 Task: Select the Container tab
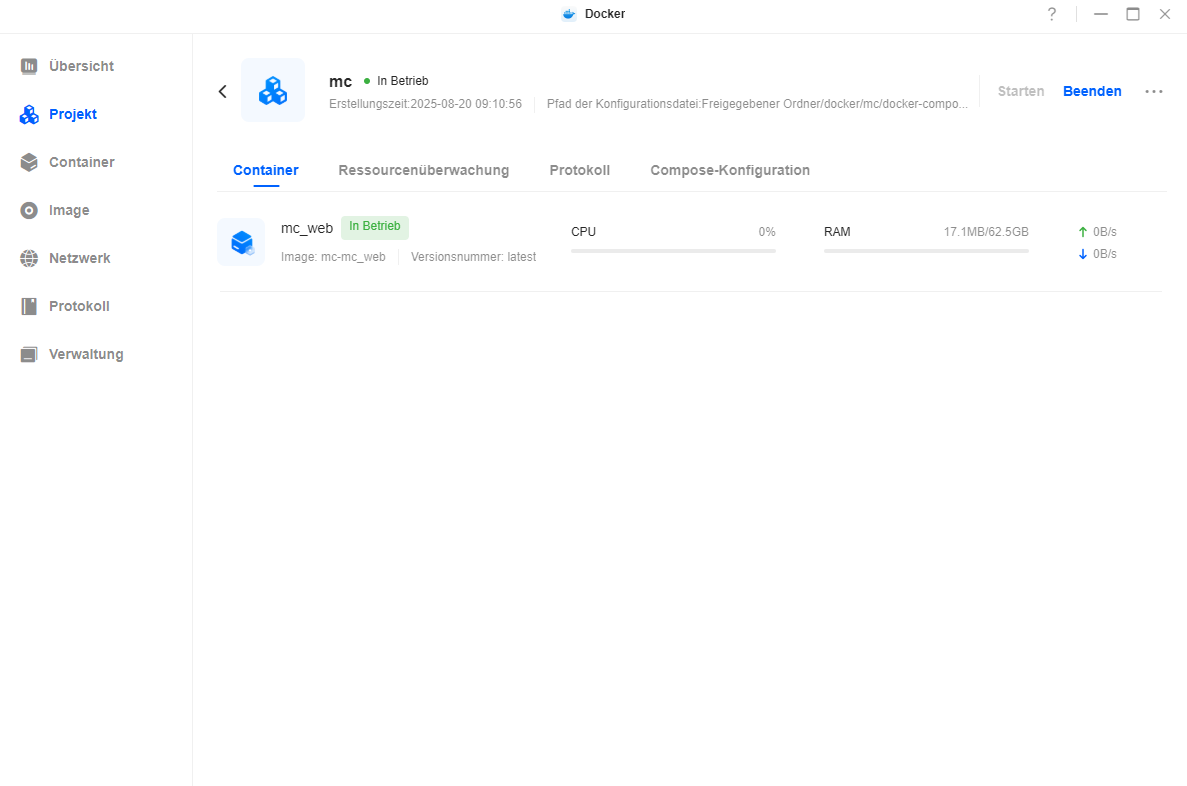(265, 170)
